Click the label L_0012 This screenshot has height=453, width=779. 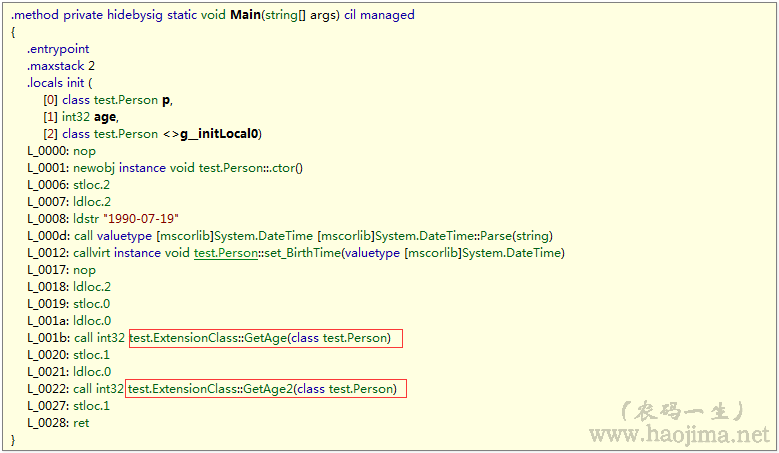click(x=48, y=253)
